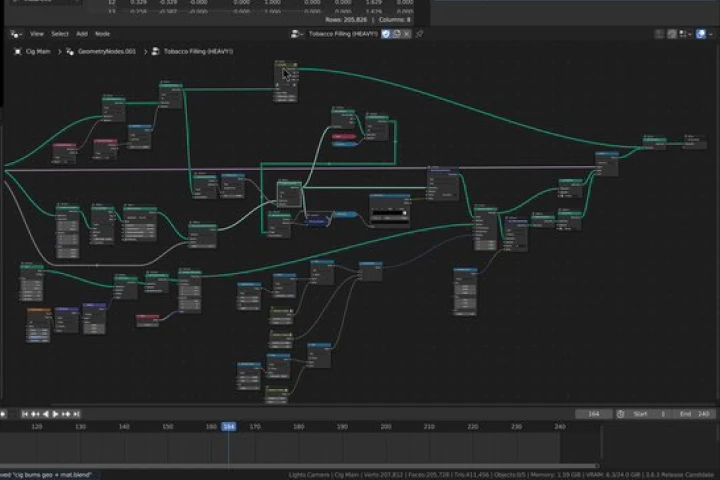This screenshot has height=480, width=720.
Task: Select the Group Output node at far right
Action: coord(694,141)
